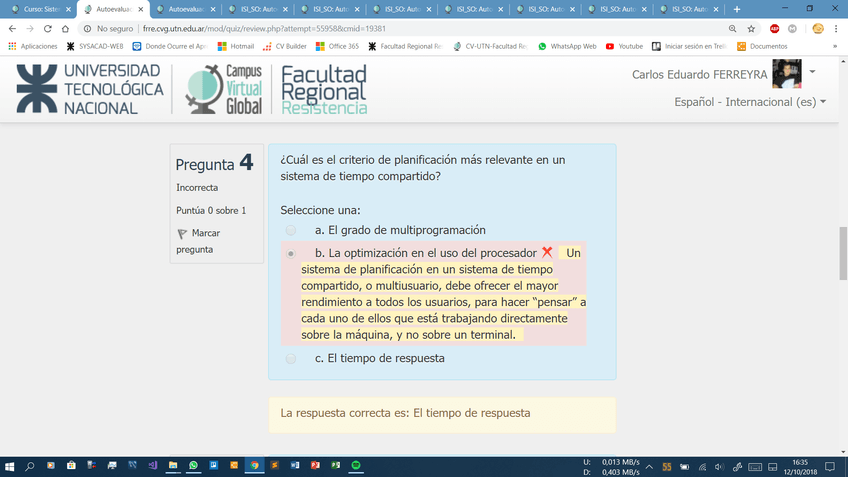Screen dimensions: 848x477
Task: Expand the Carlos Eduardo FERREYRA user menu arrow
Action: 812,72
